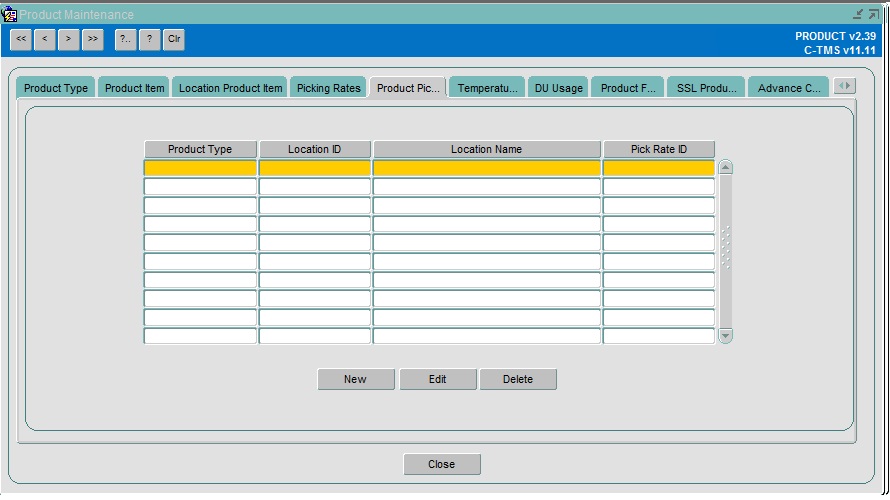Image resolution: width=890 pixels, height=500 pixels.
Task: Open the Product F... tab
Action: click(628, 88)
